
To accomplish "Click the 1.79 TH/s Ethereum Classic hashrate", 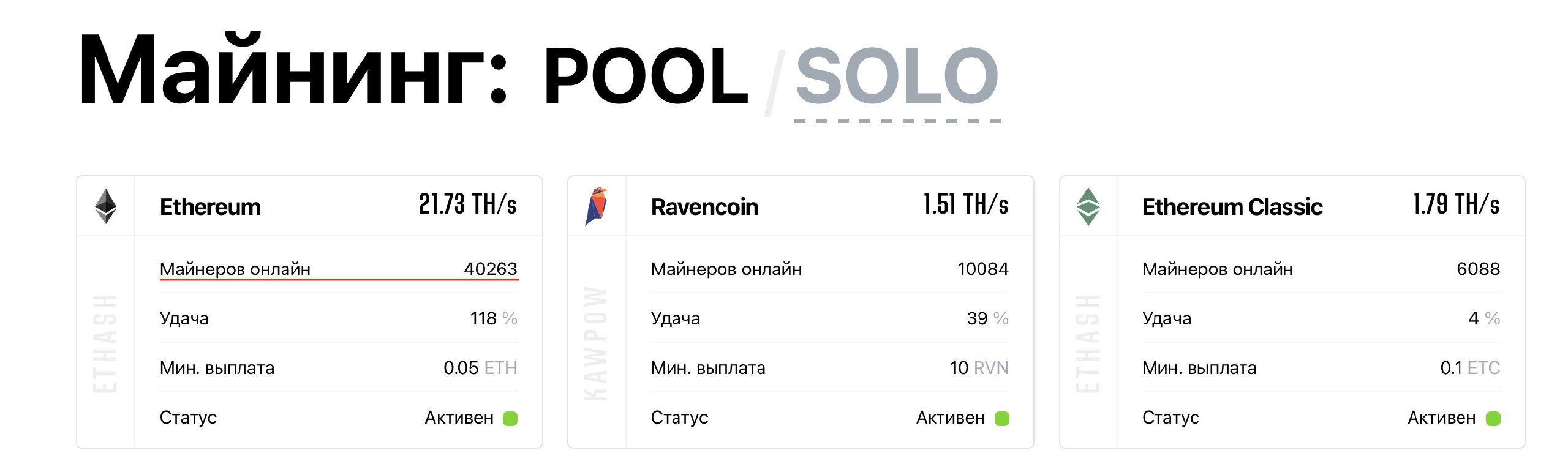I will tap(1457, 204).
